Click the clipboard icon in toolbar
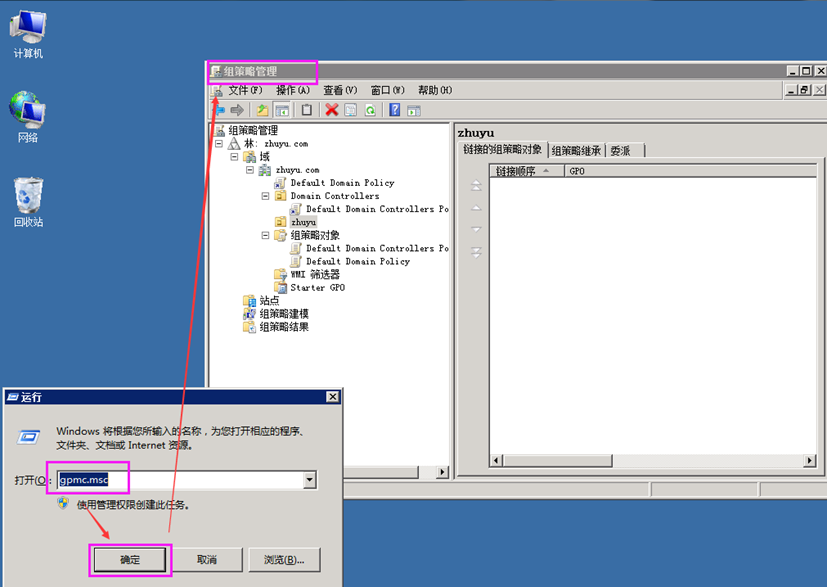 coord(307,110)
